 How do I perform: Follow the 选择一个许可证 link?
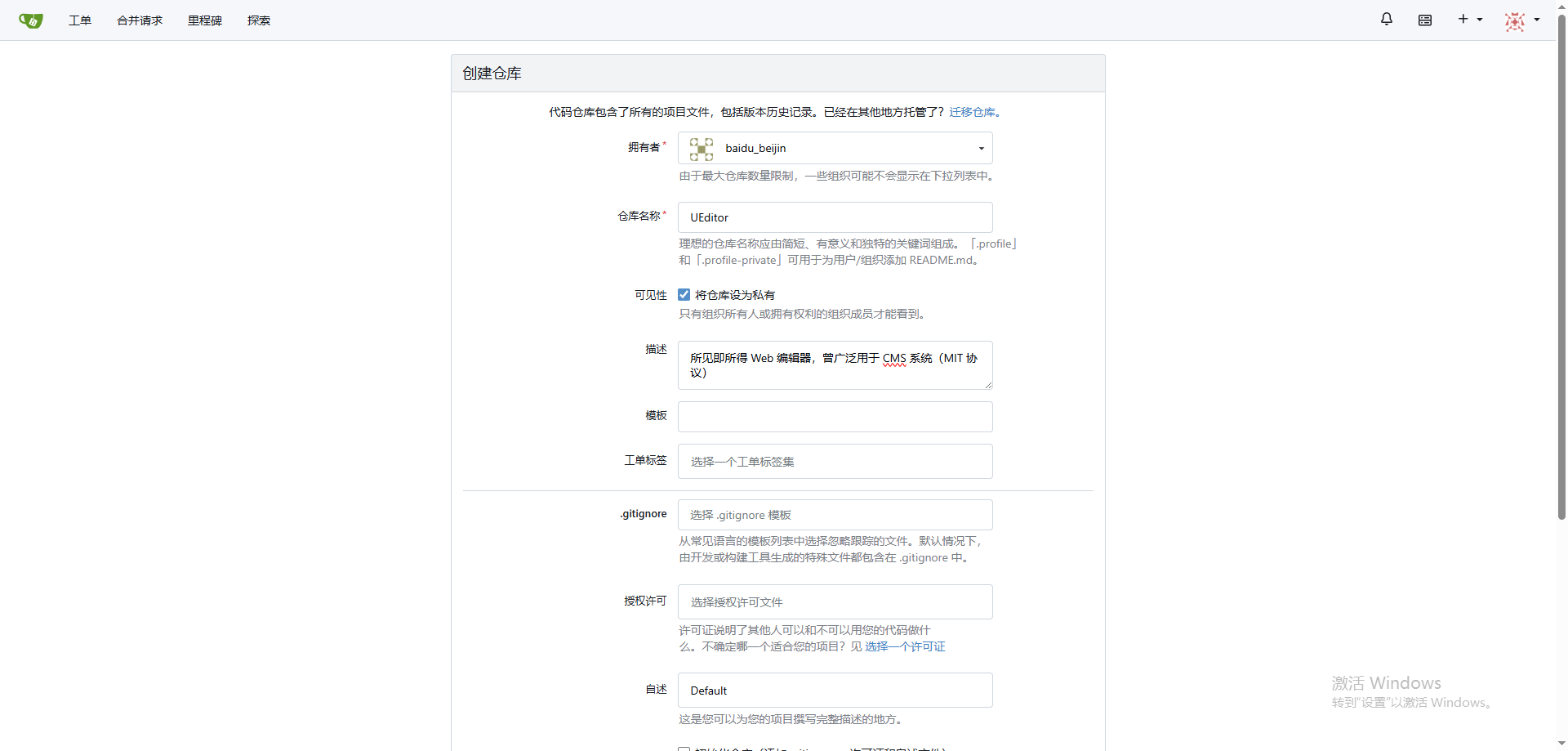coord(905,646)
